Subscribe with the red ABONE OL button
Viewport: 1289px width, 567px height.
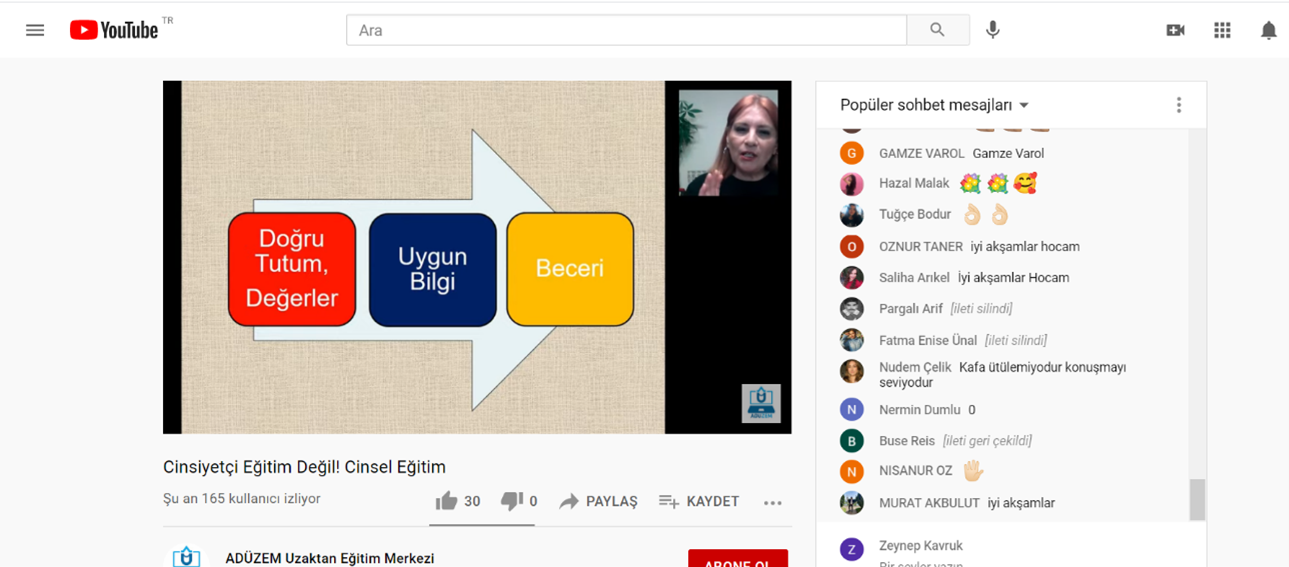(x=737, y=559)
